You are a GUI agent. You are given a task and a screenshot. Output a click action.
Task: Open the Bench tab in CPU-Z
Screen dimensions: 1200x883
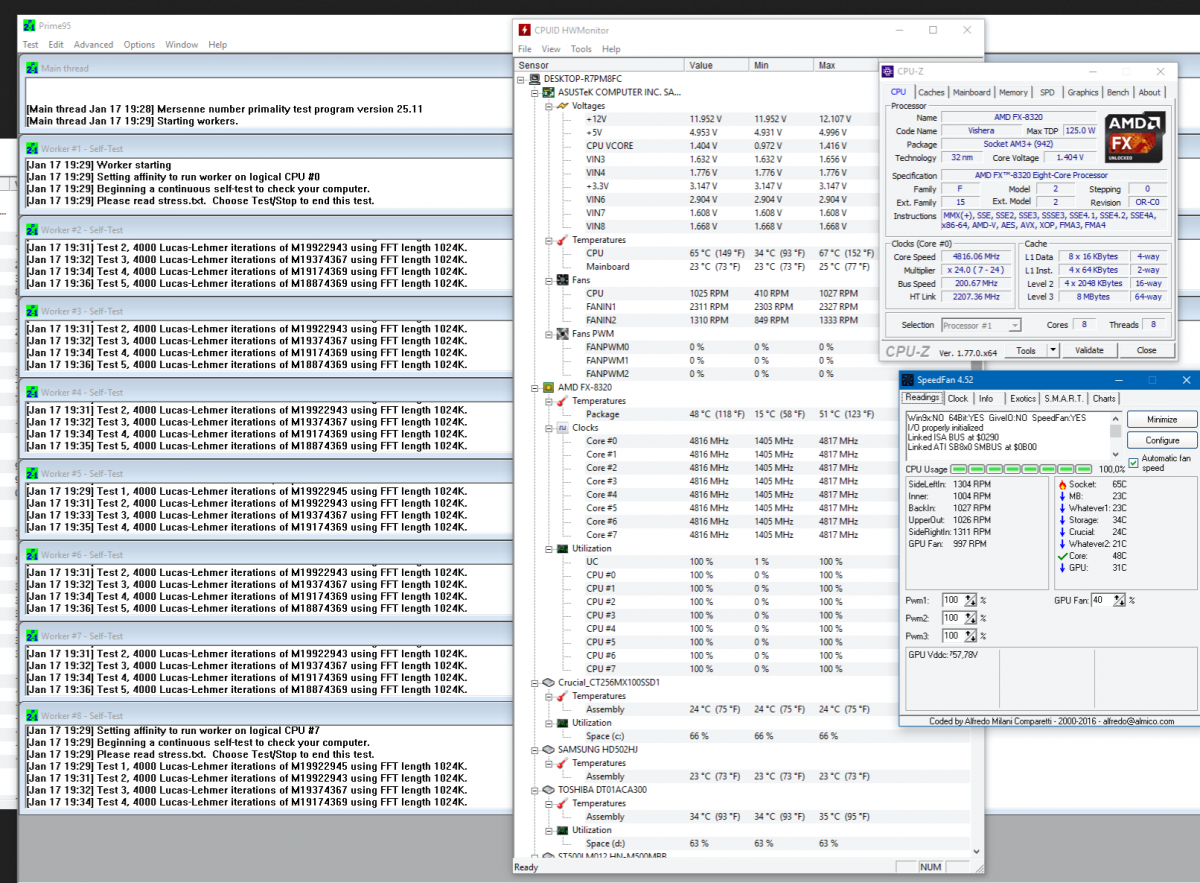(1118, 92)
